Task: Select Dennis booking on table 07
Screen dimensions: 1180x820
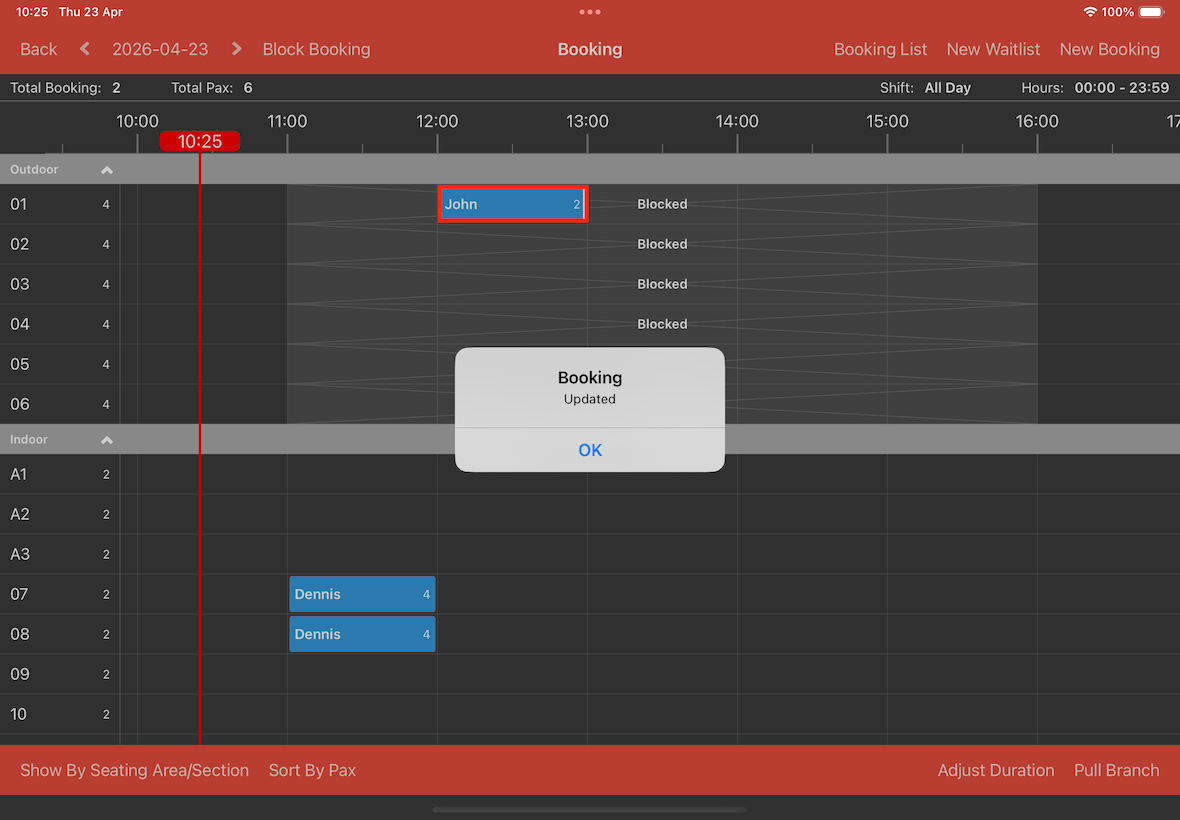Action: (362, 594)
